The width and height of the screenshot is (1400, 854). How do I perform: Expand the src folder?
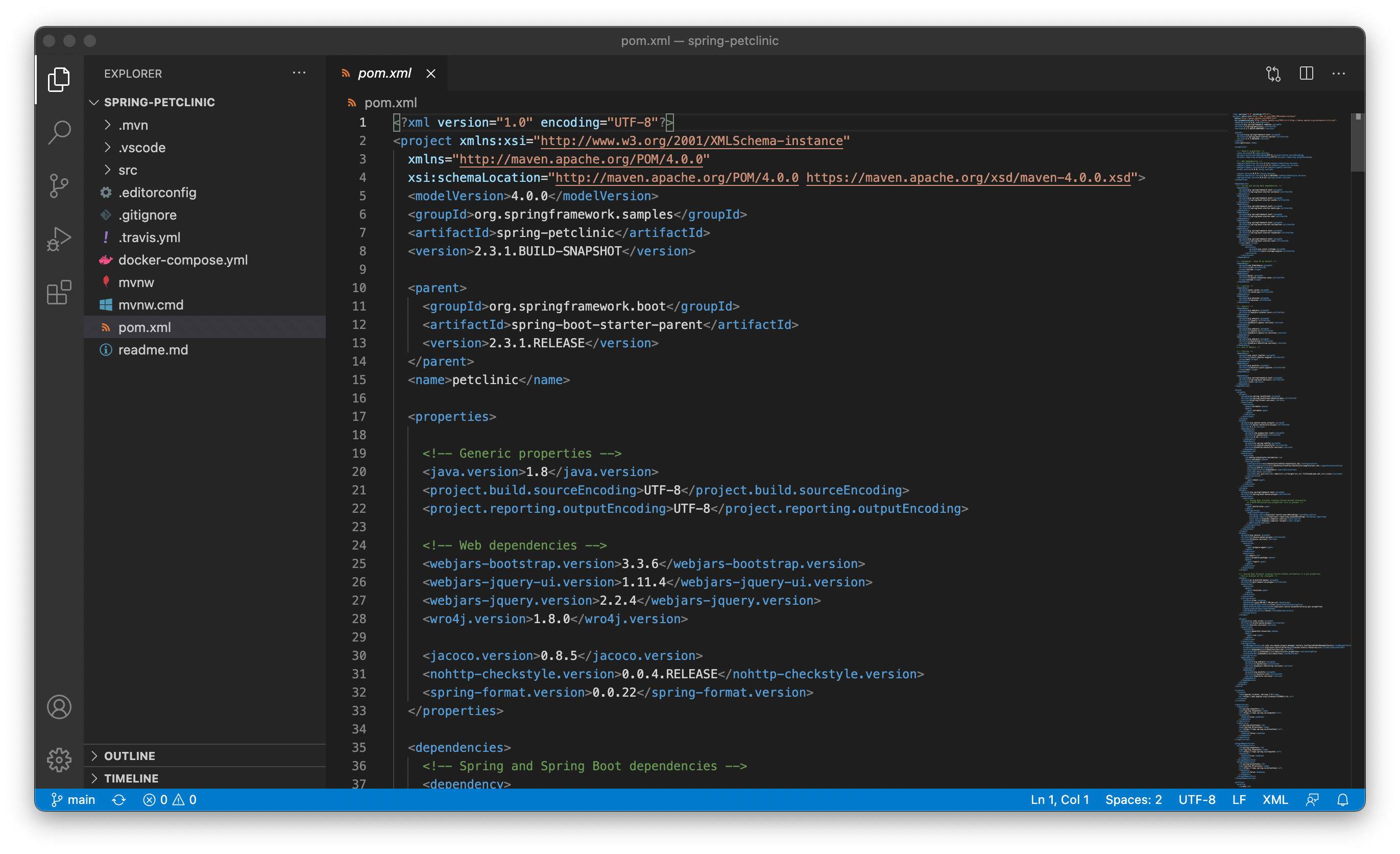(x=127, y=170)
